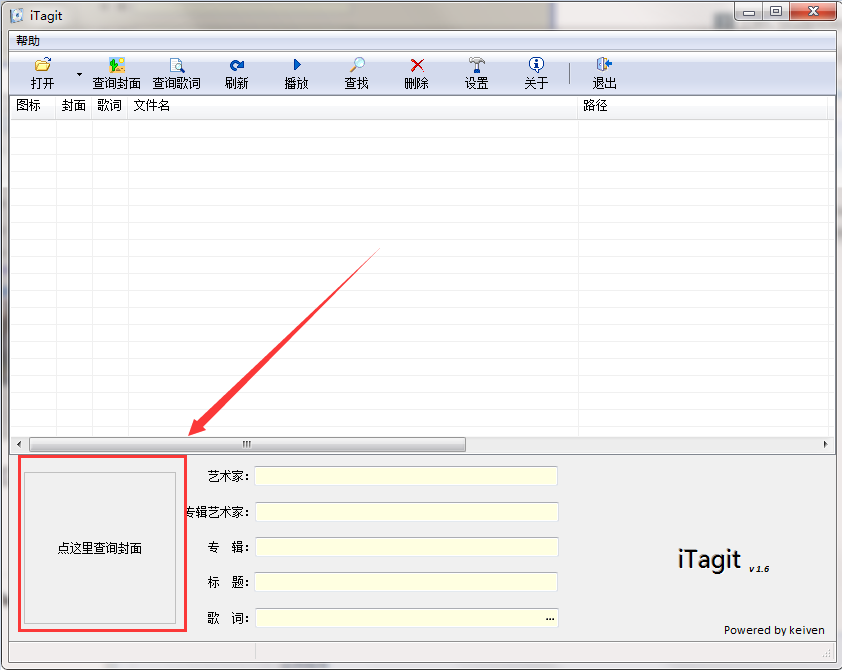Click the 封面 column header
This screenshot has width=842, height=670.
click(74, 106)
